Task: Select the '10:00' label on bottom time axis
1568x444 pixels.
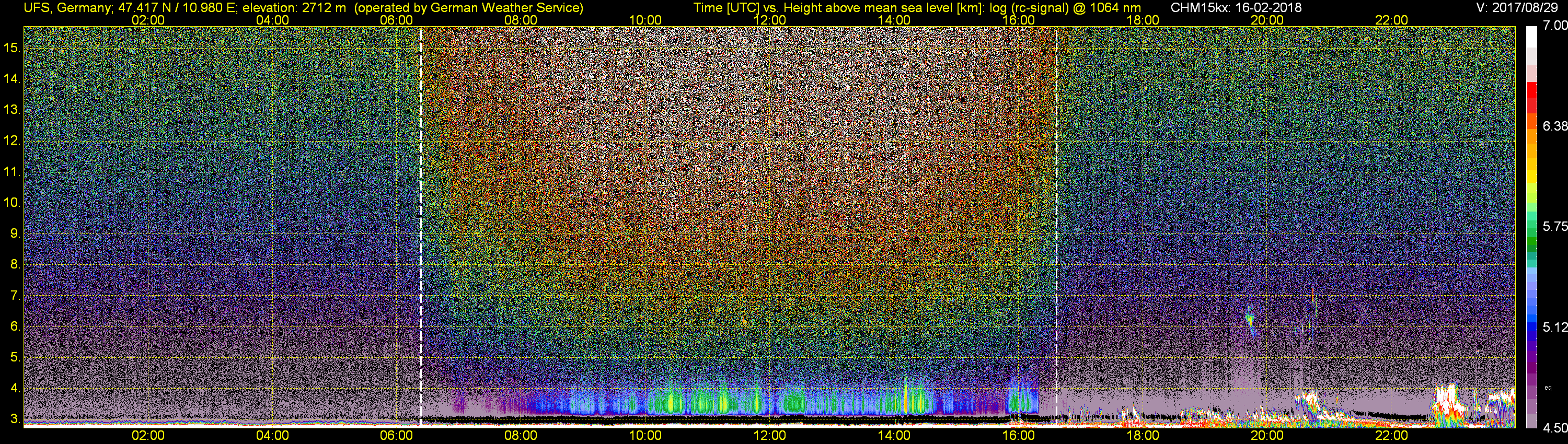Action: [645, 436]
